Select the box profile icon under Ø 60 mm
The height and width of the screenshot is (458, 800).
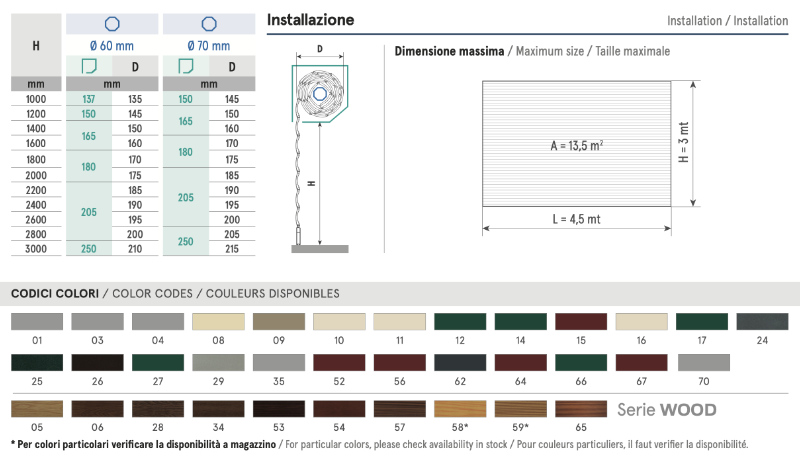click(87, 67)
